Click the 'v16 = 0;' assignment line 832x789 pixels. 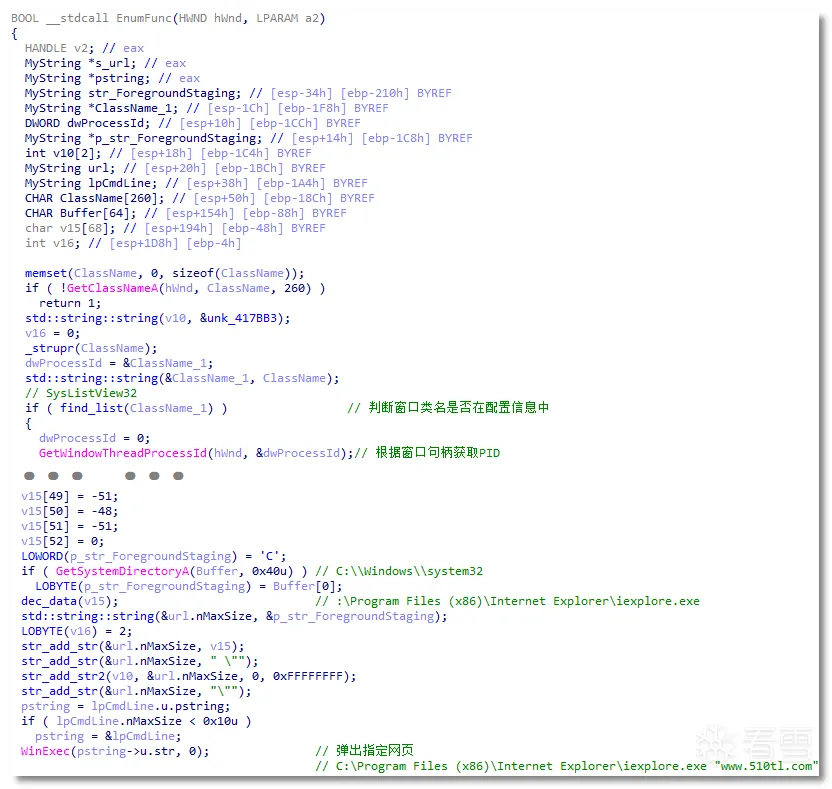pos(53,333)
